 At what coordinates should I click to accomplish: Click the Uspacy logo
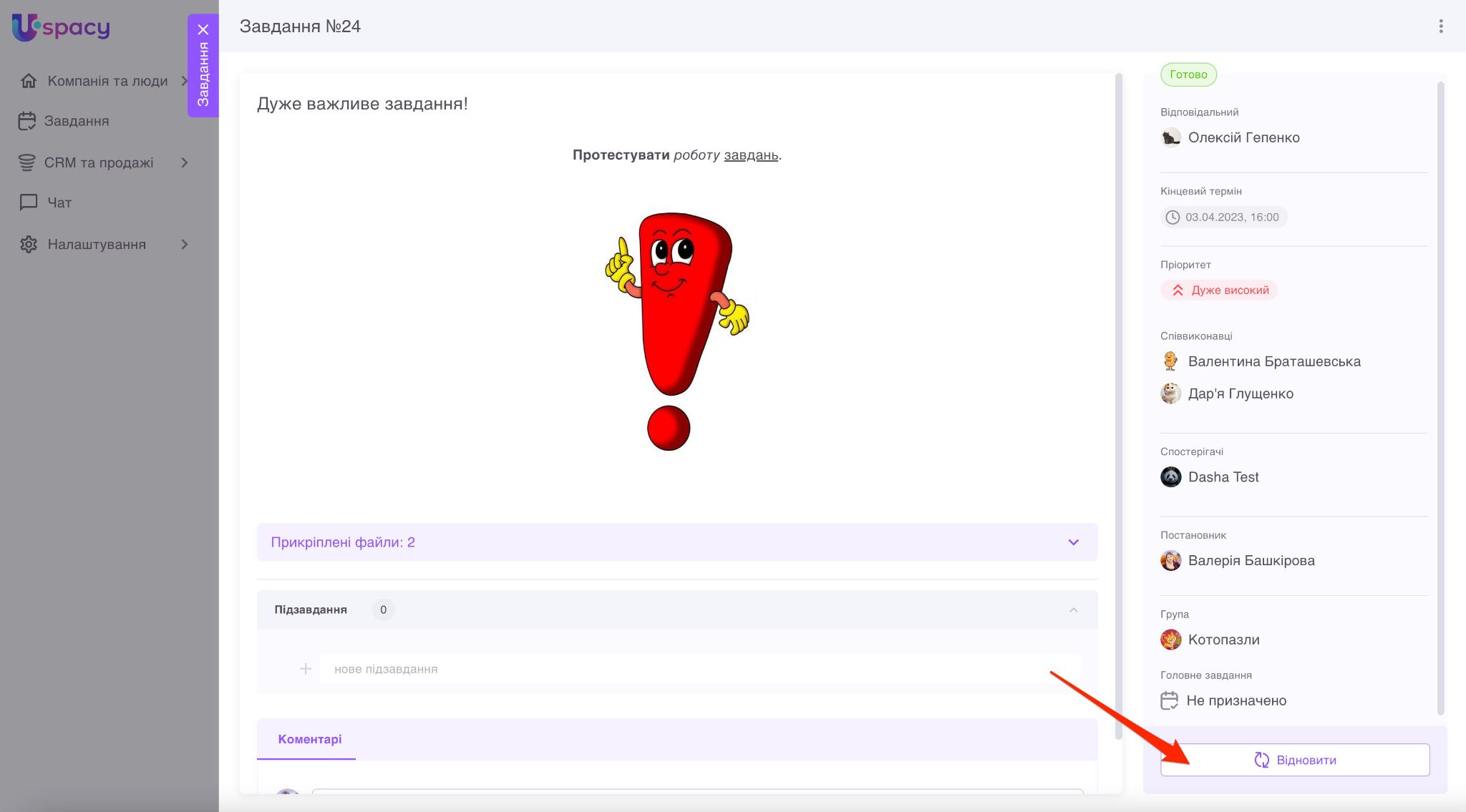point(61,27)
